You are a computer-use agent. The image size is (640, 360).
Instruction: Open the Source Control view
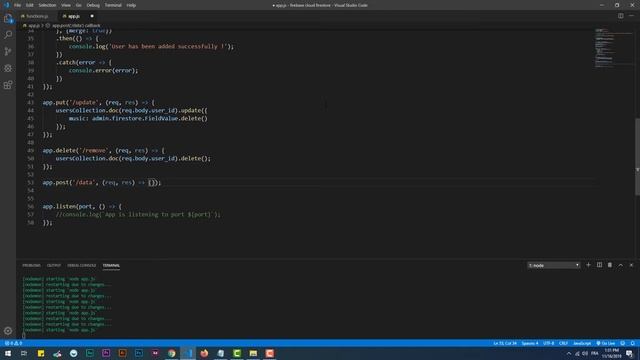pos(8,51)
